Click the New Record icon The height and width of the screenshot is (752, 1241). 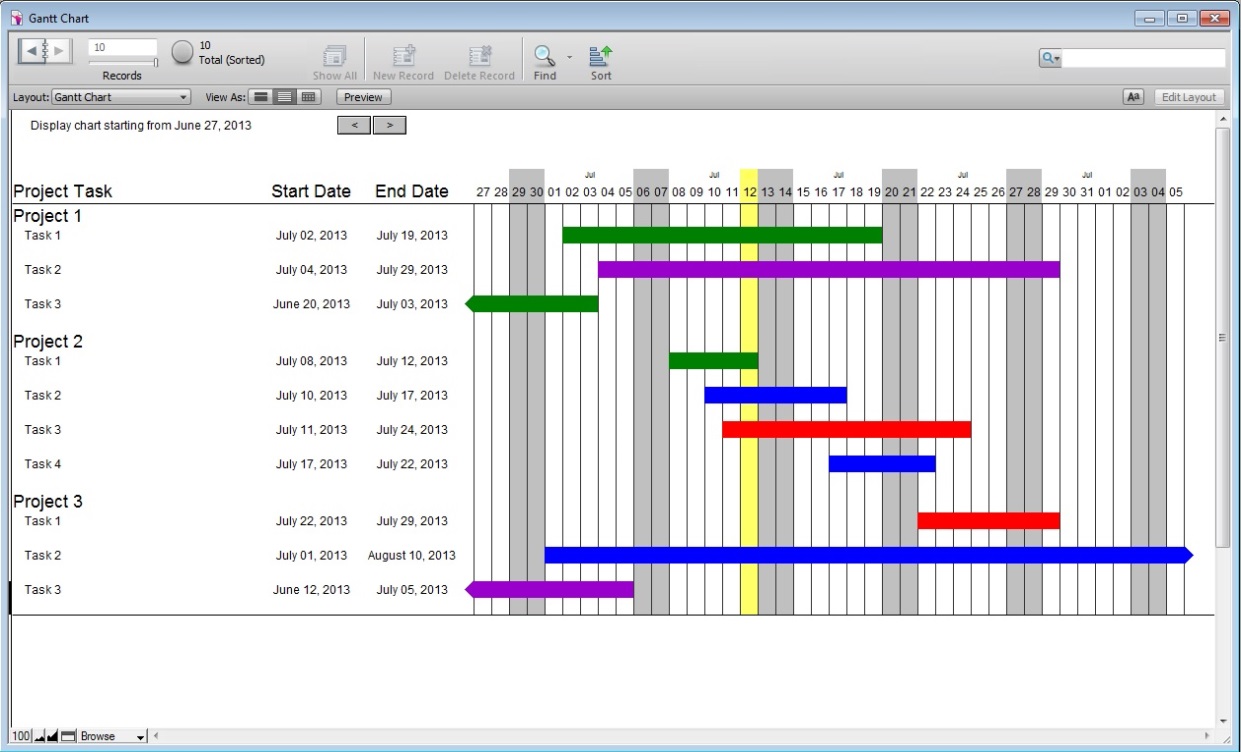404,56
